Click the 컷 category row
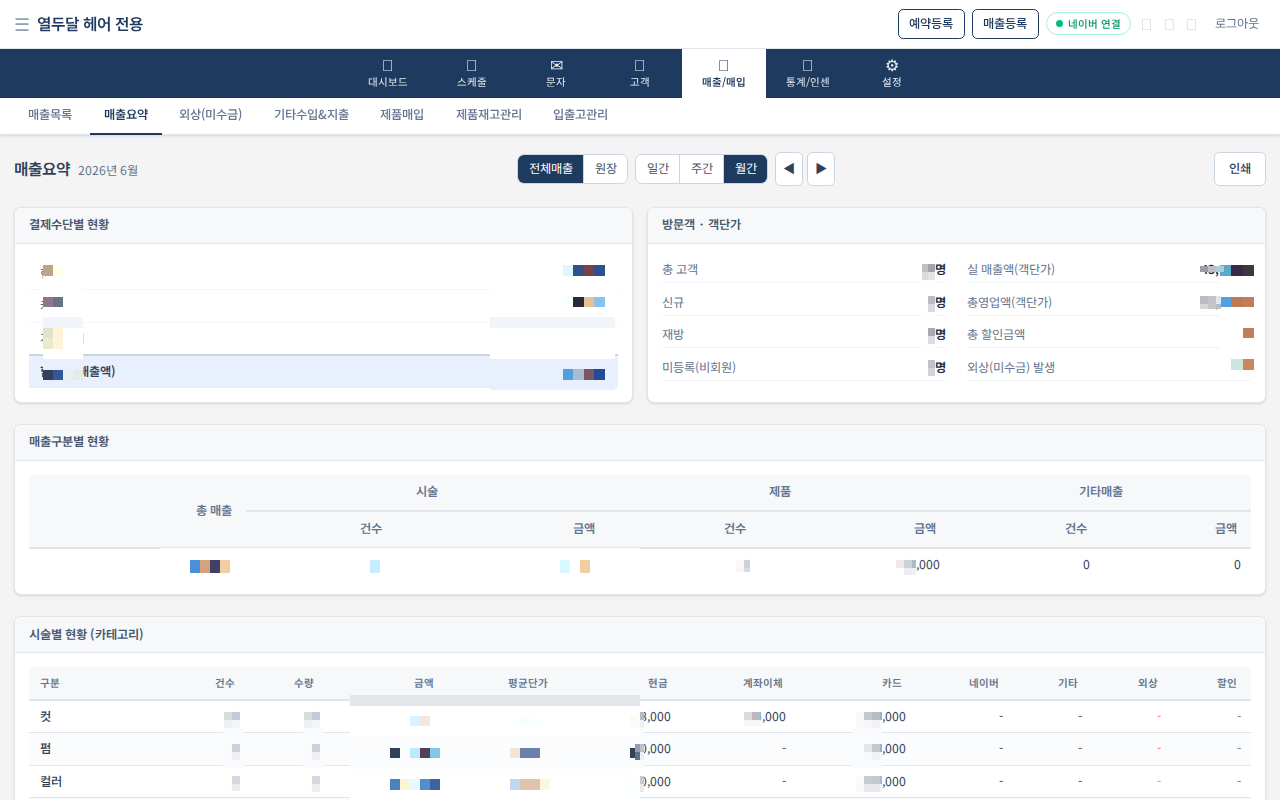The image size is (1280, 800). 640,717
